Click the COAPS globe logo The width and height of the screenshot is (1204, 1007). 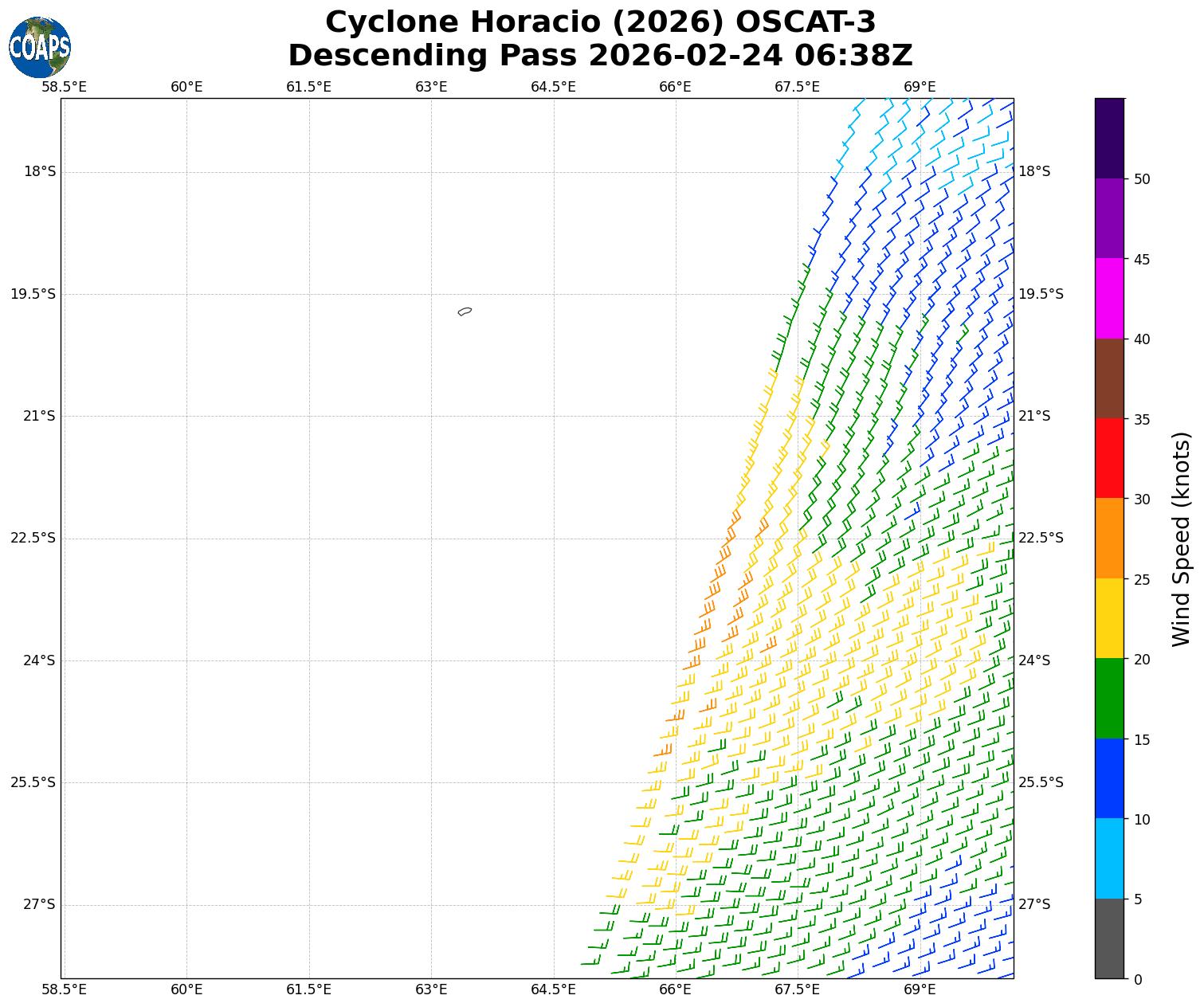click(40, 47)
